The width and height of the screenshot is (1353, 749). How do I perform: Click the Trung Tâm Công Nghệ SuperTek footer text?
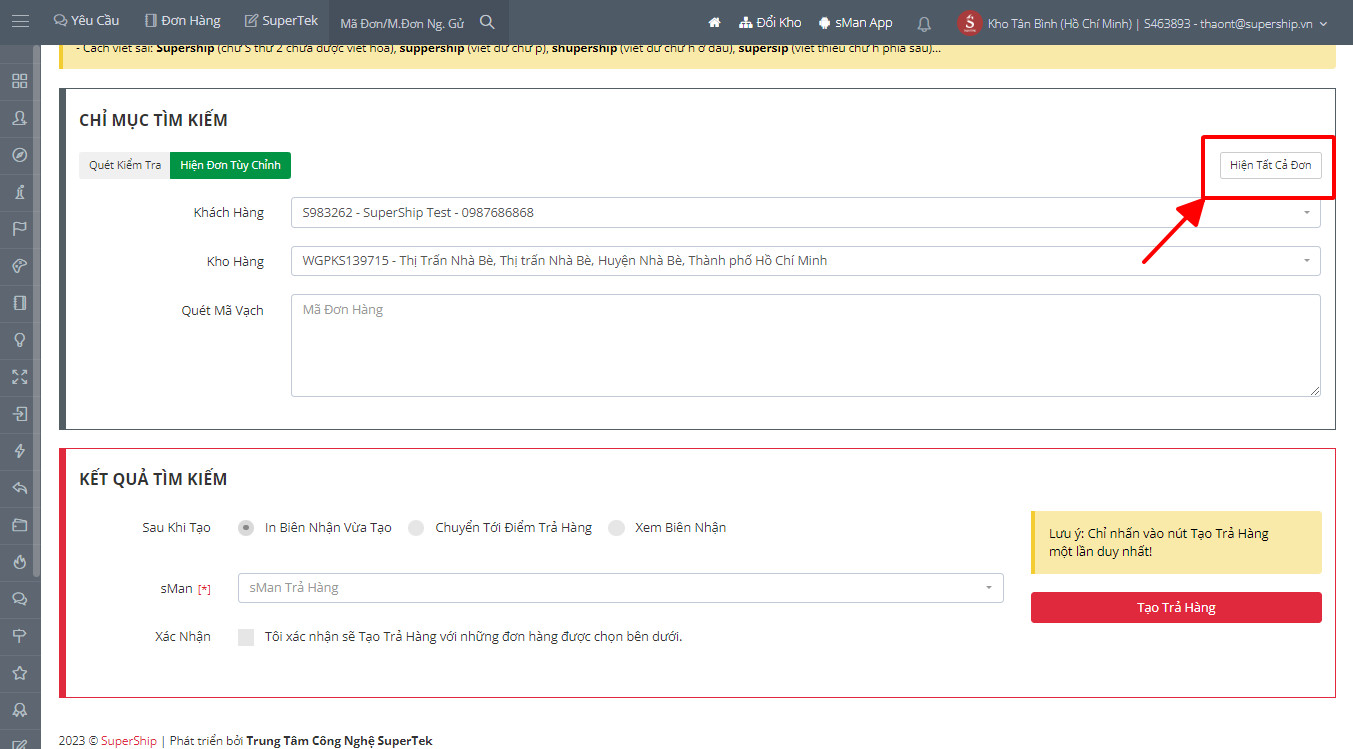[339, 741]
